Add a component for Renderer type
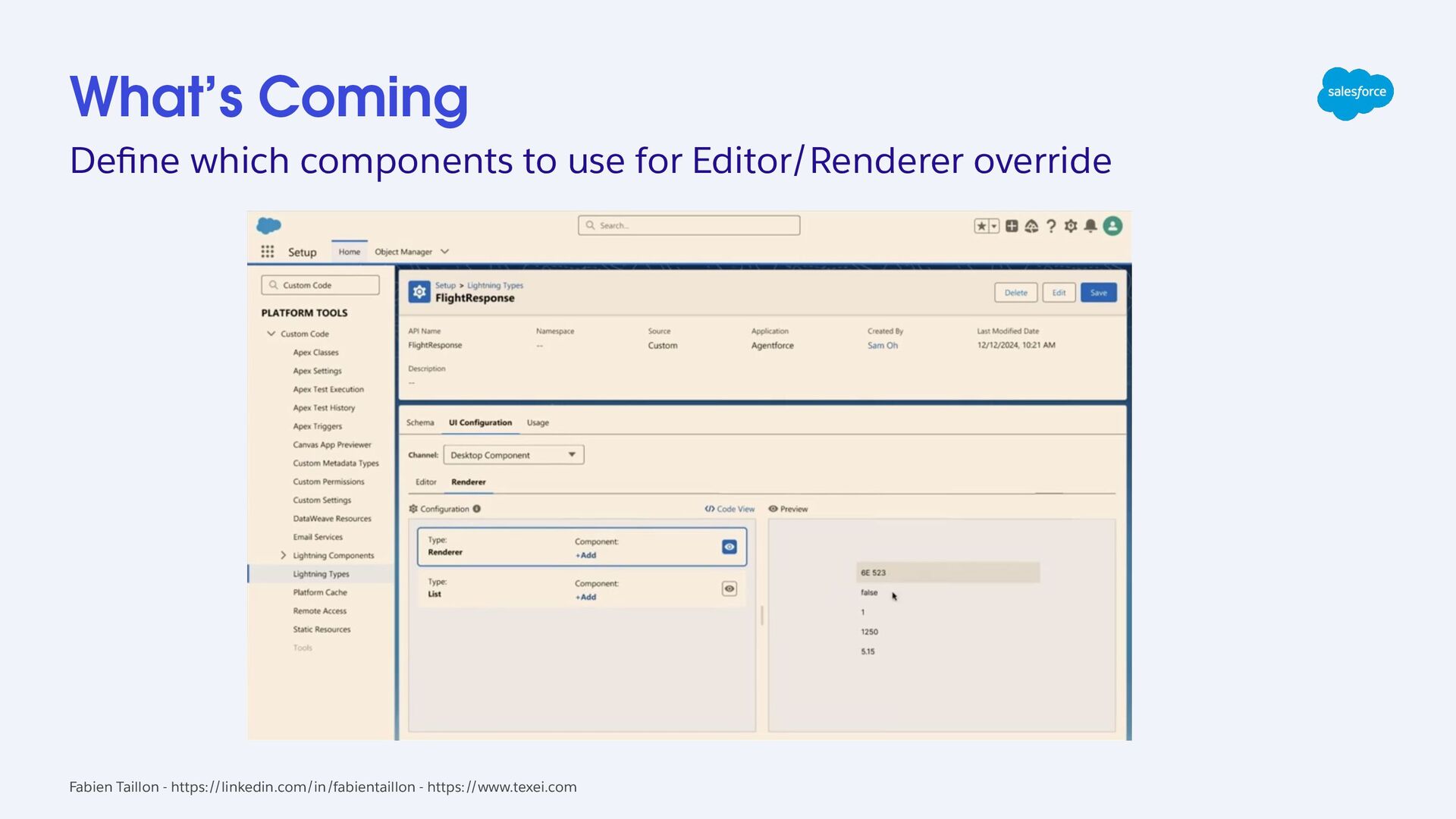 (x=585, y=556)
